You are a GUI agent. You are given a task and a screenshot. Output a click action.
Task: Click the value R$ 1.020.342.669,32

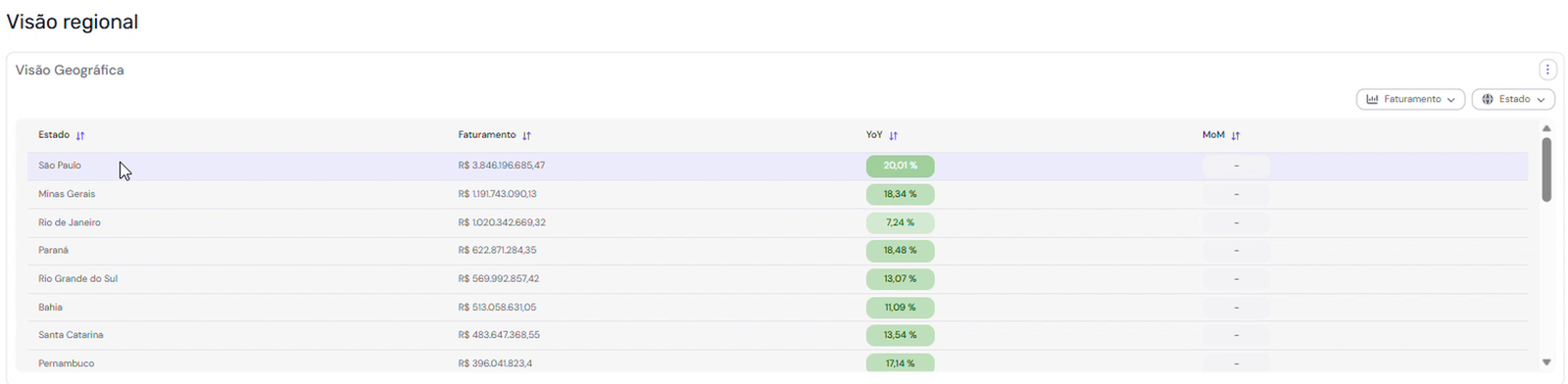click(502, 222)
